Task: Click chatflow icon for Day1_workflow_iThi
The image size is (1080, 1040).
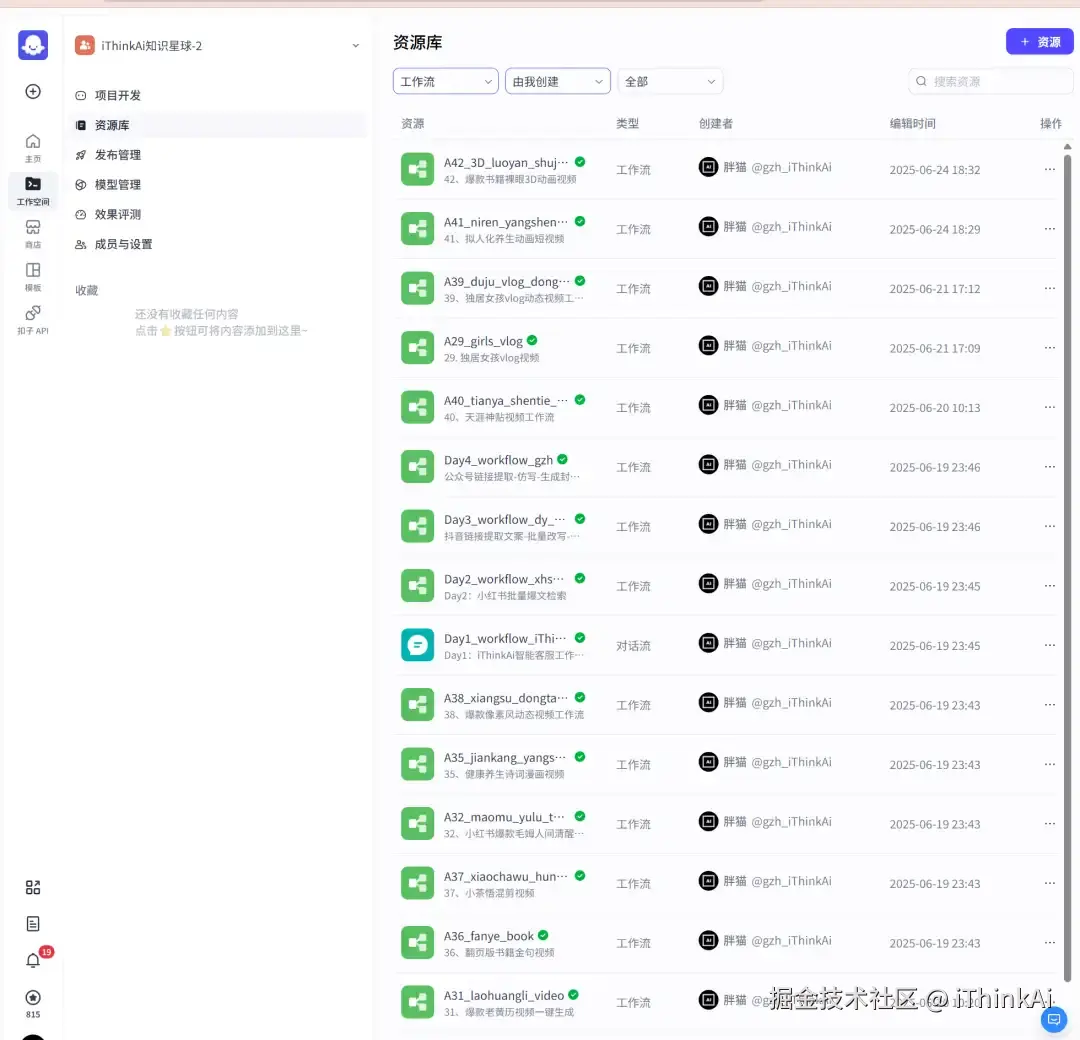Action: click(417, 645)
